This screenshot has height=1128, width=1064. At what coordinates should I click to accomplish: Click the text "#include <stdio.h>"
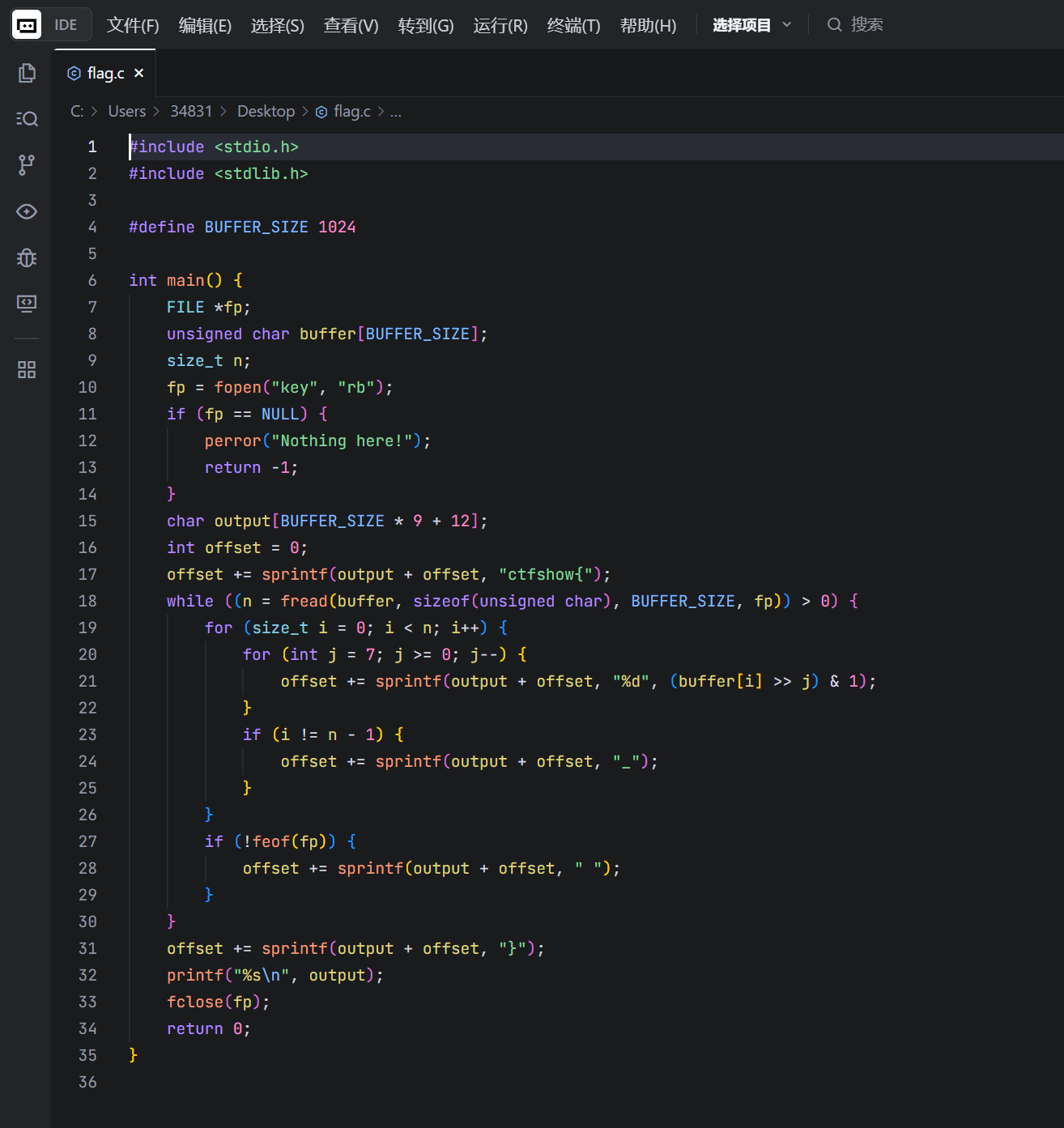[x=214, y=147]
